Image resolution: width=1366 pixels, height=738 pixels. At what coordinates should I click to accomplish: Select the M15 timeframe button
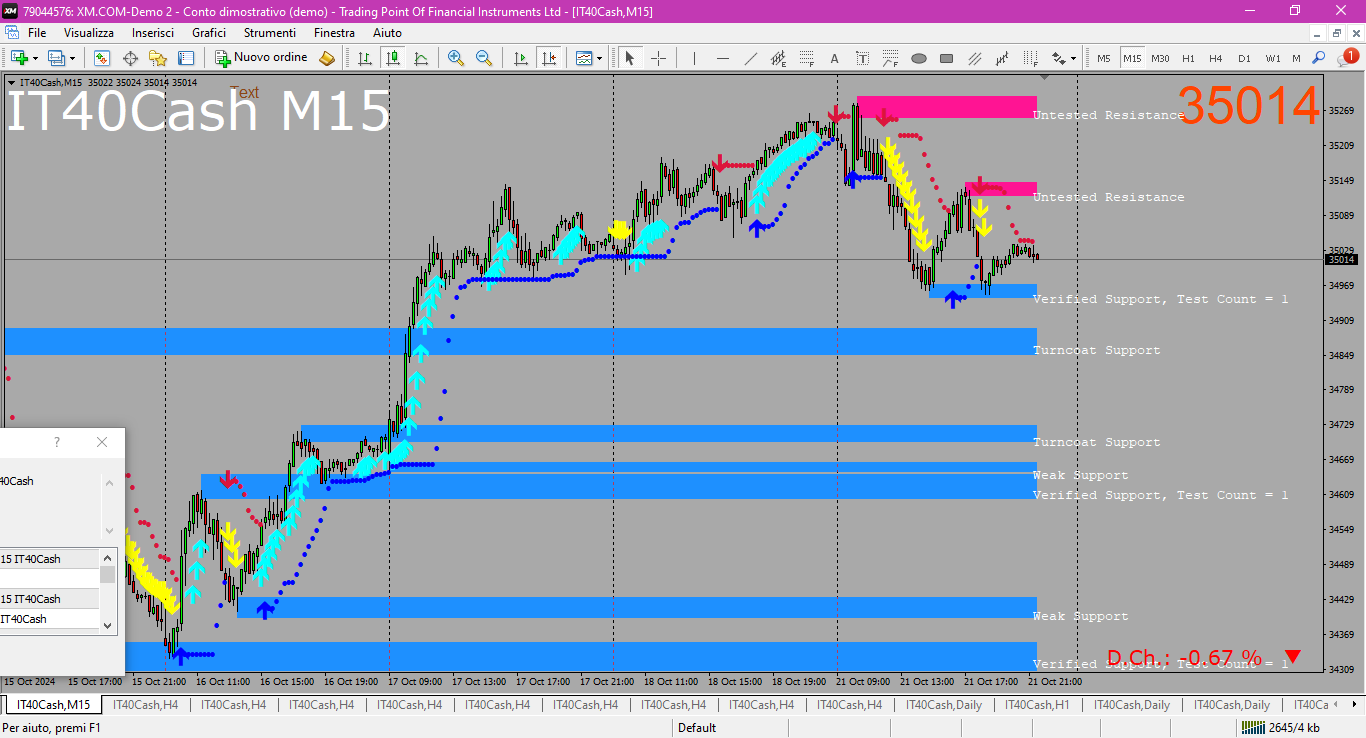pos(1132,58)
